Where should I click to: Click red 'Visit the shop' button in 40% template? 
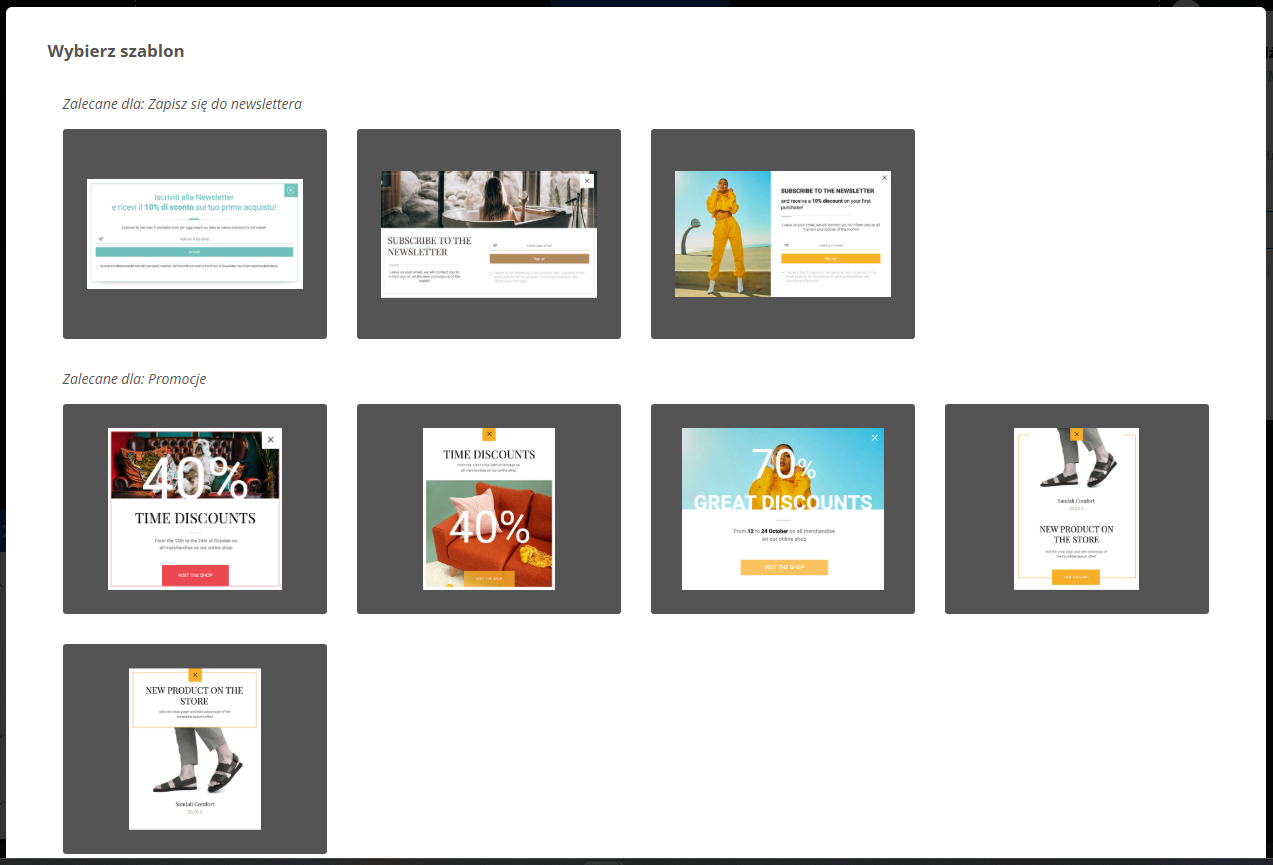[x=195, y=575]
